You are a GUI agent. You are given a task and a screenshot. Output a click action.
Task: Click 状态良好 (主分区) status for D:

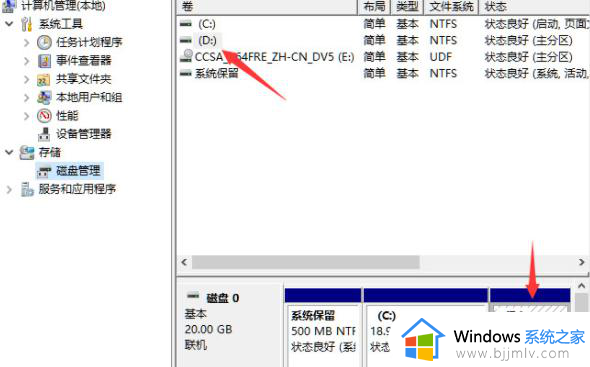tap(529, 40)
